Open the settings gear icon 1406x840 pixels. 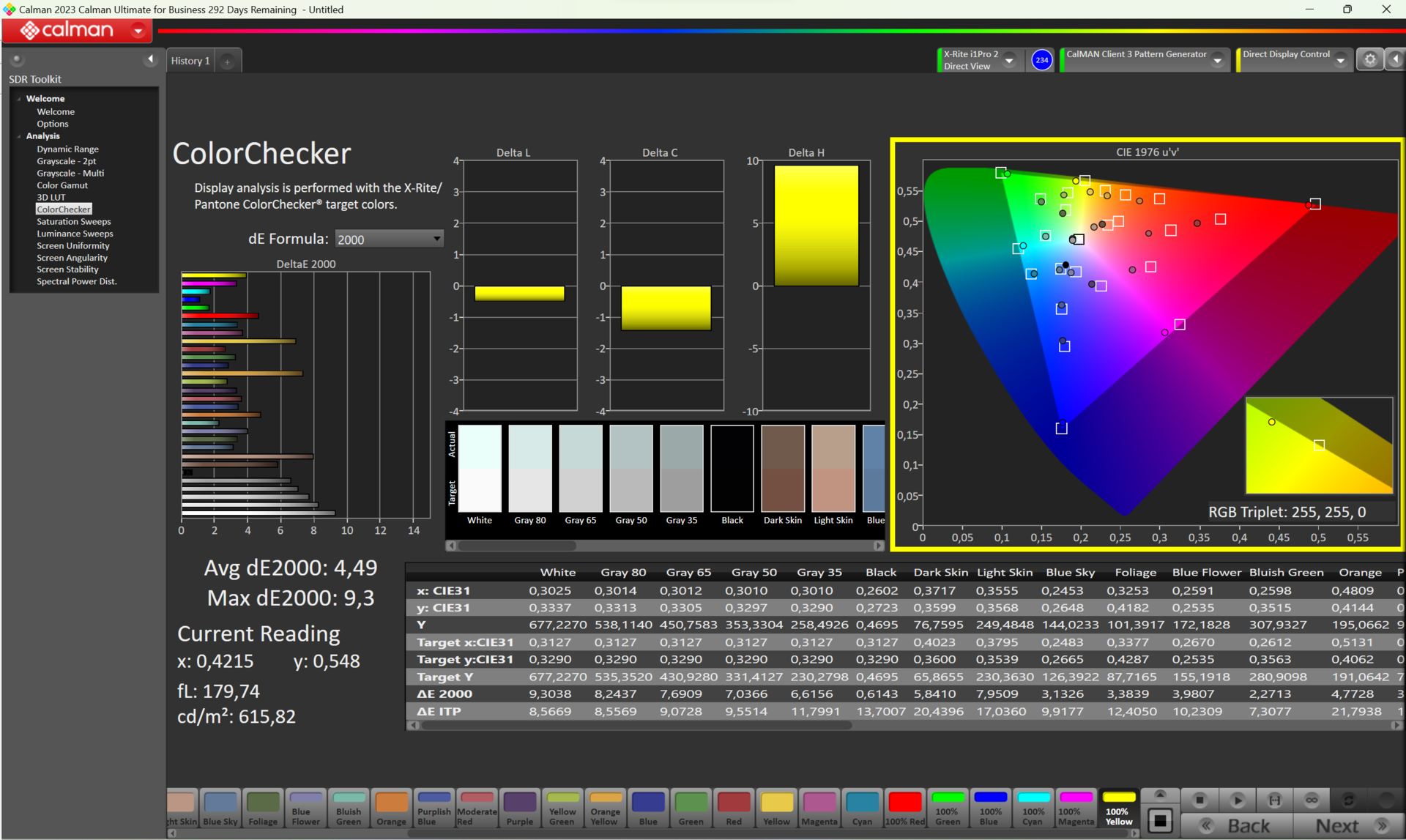[x=1369, y=60]
